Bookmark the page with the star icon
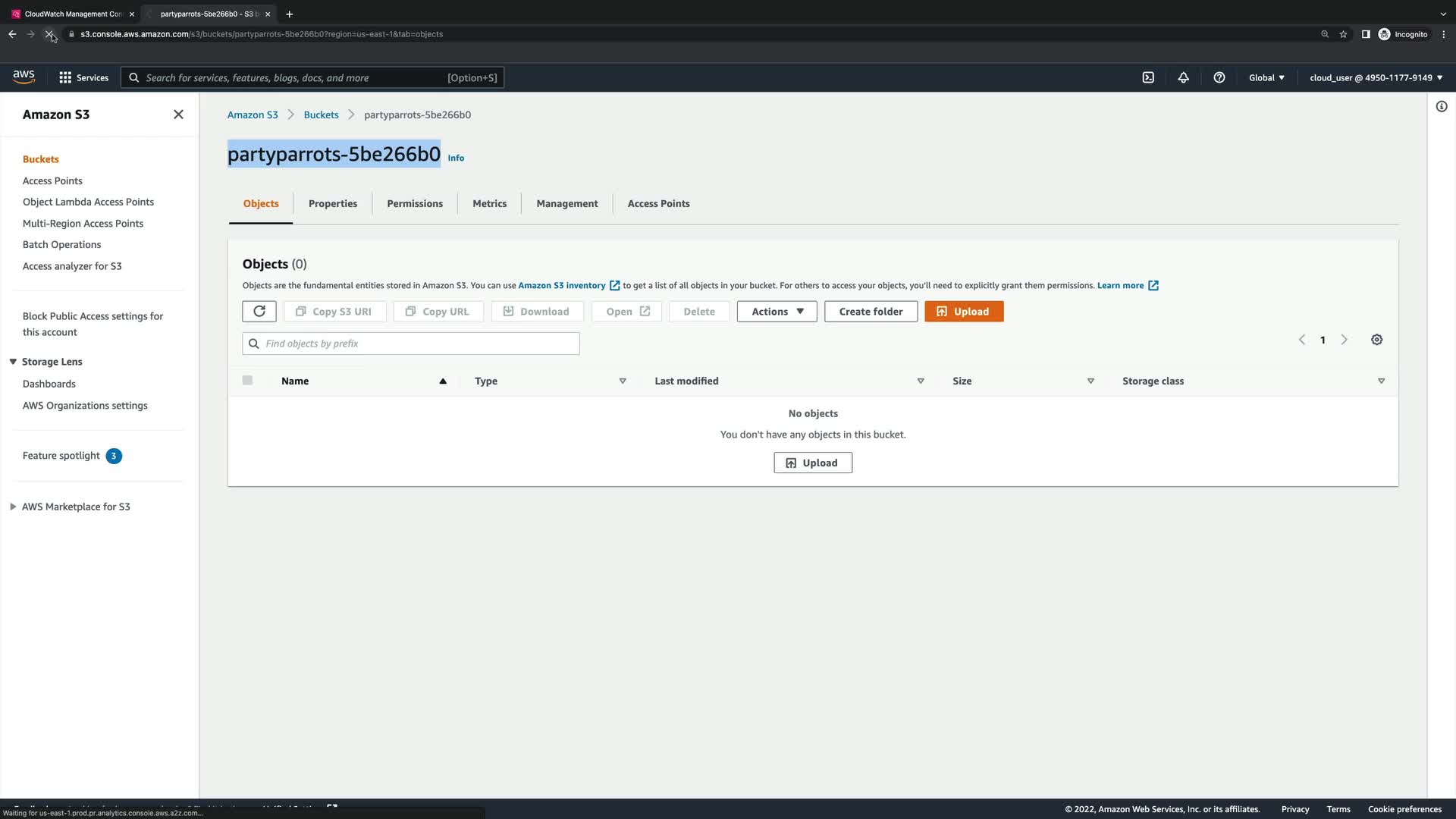Viewport: 1456px width, 819px height. click(x=1343, y=34)
